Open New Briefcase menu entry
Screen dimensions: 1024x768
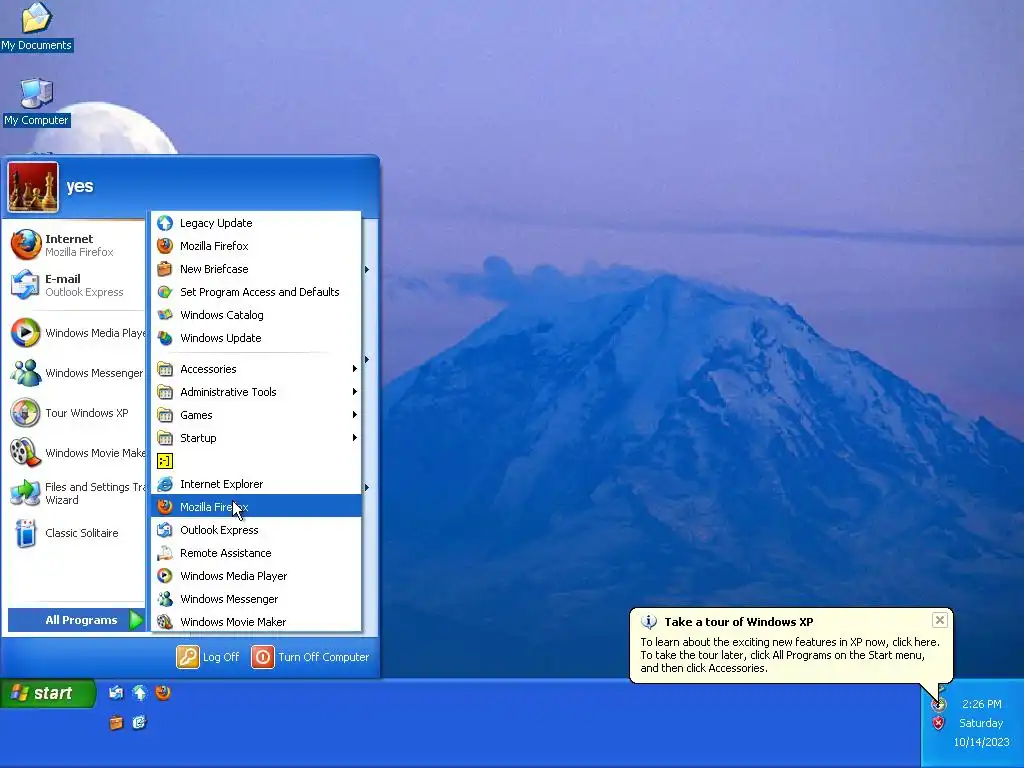[x=256, y=269]
